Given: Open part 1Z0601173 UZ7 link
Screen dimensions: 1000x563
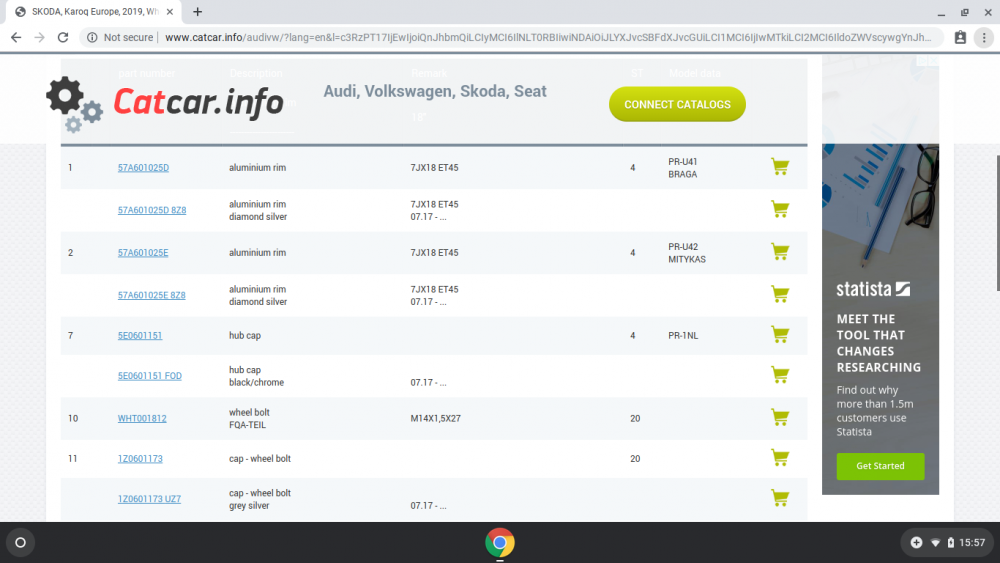Looking at the screenshot, I should coord(149,499).
